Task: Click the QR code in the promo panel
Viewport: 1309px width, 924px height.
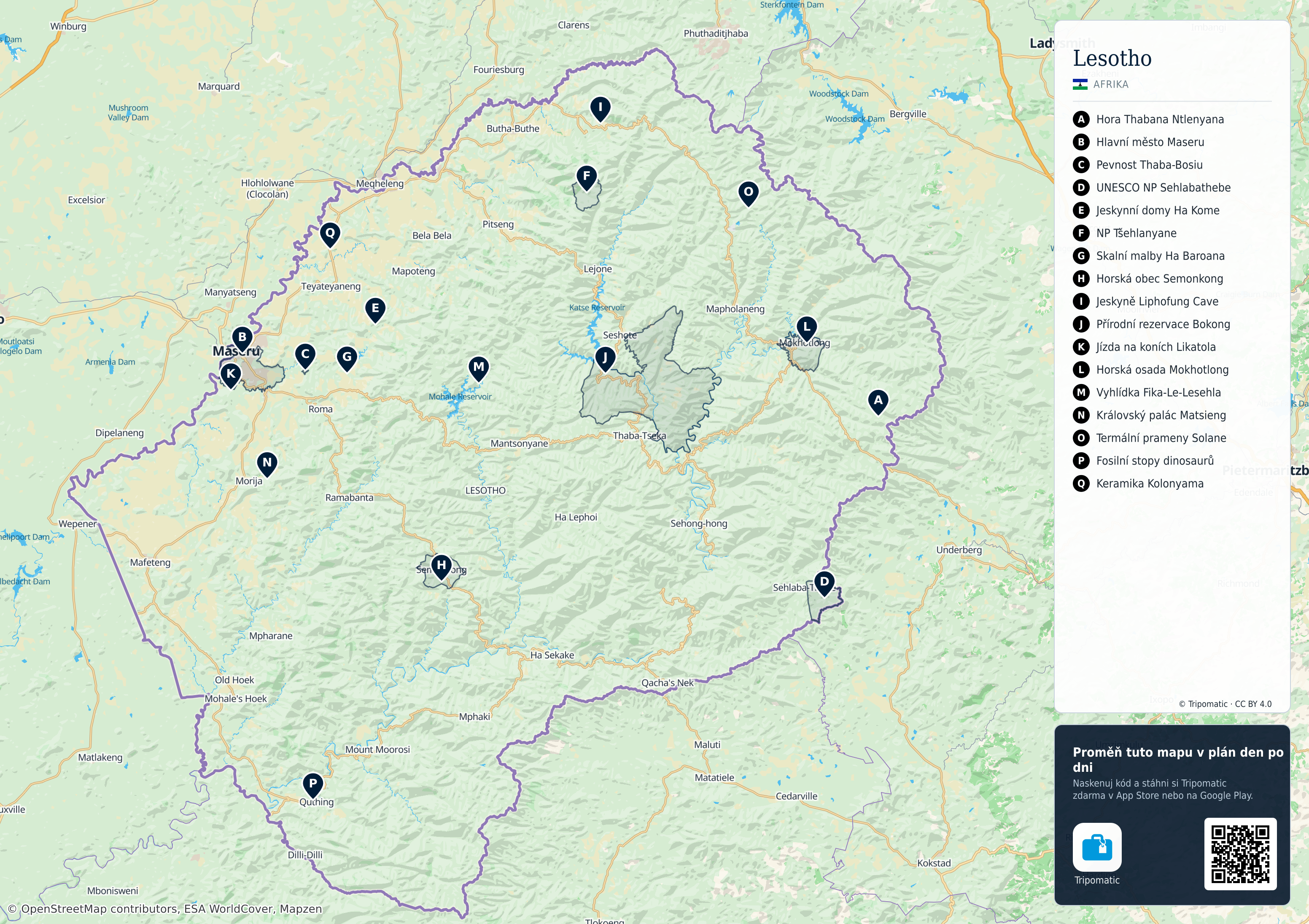Action: [x=1240, y=854]
